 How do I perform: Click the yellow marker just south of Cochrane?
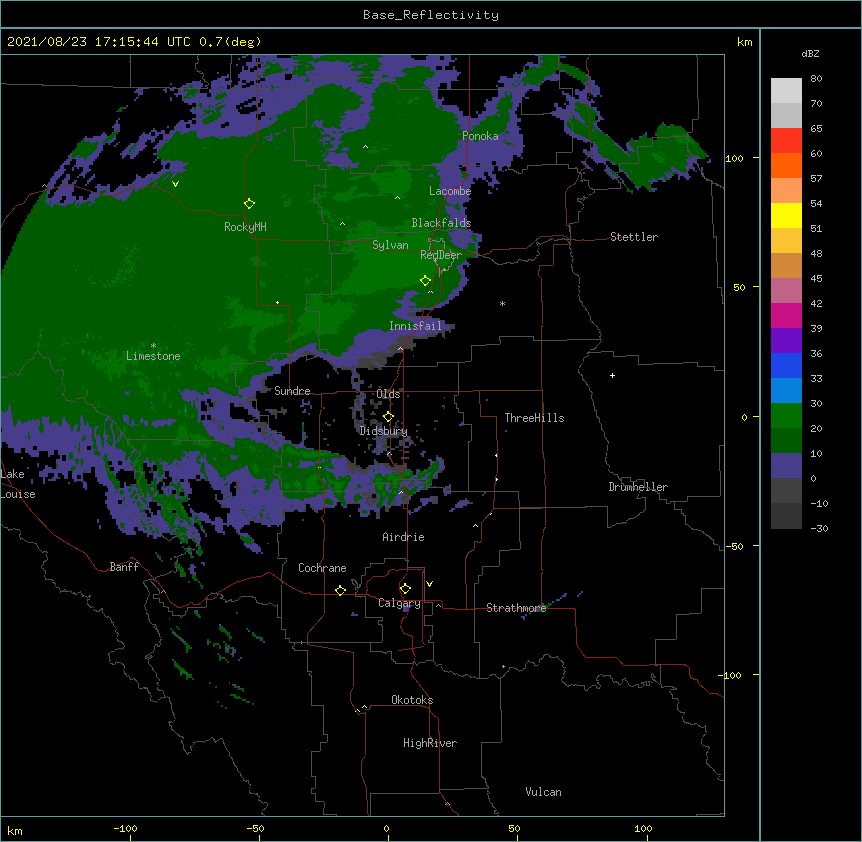340,590
